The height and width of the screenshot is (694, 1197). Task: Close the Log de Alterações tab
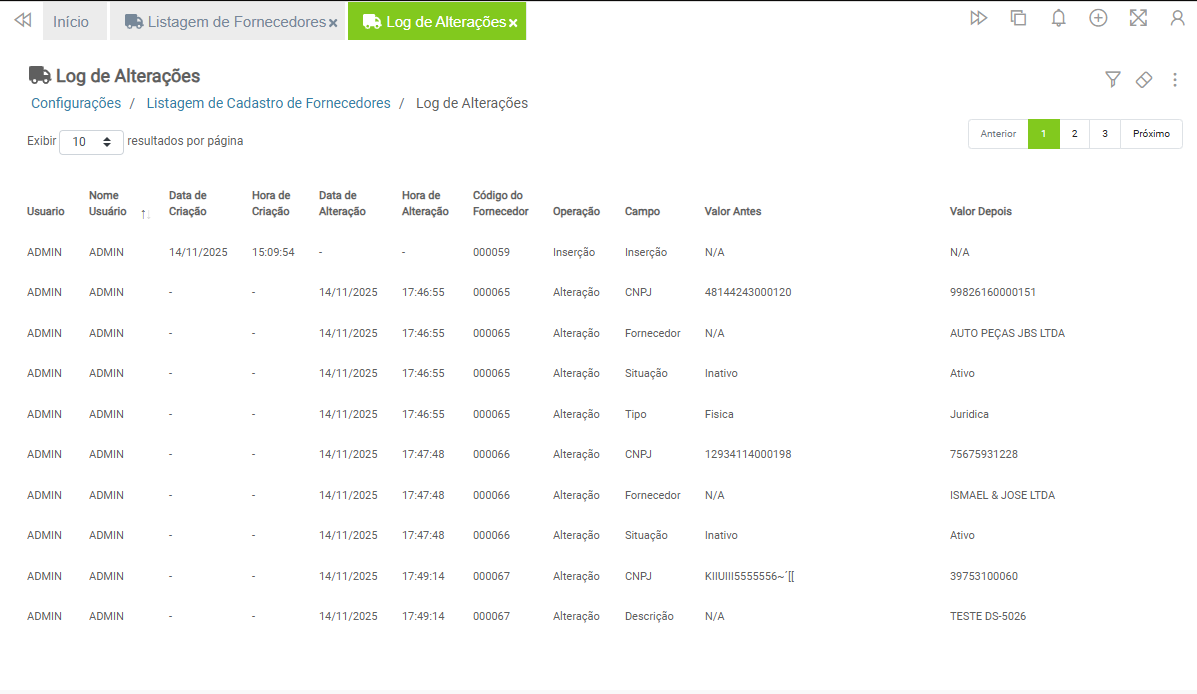(513, 23)
